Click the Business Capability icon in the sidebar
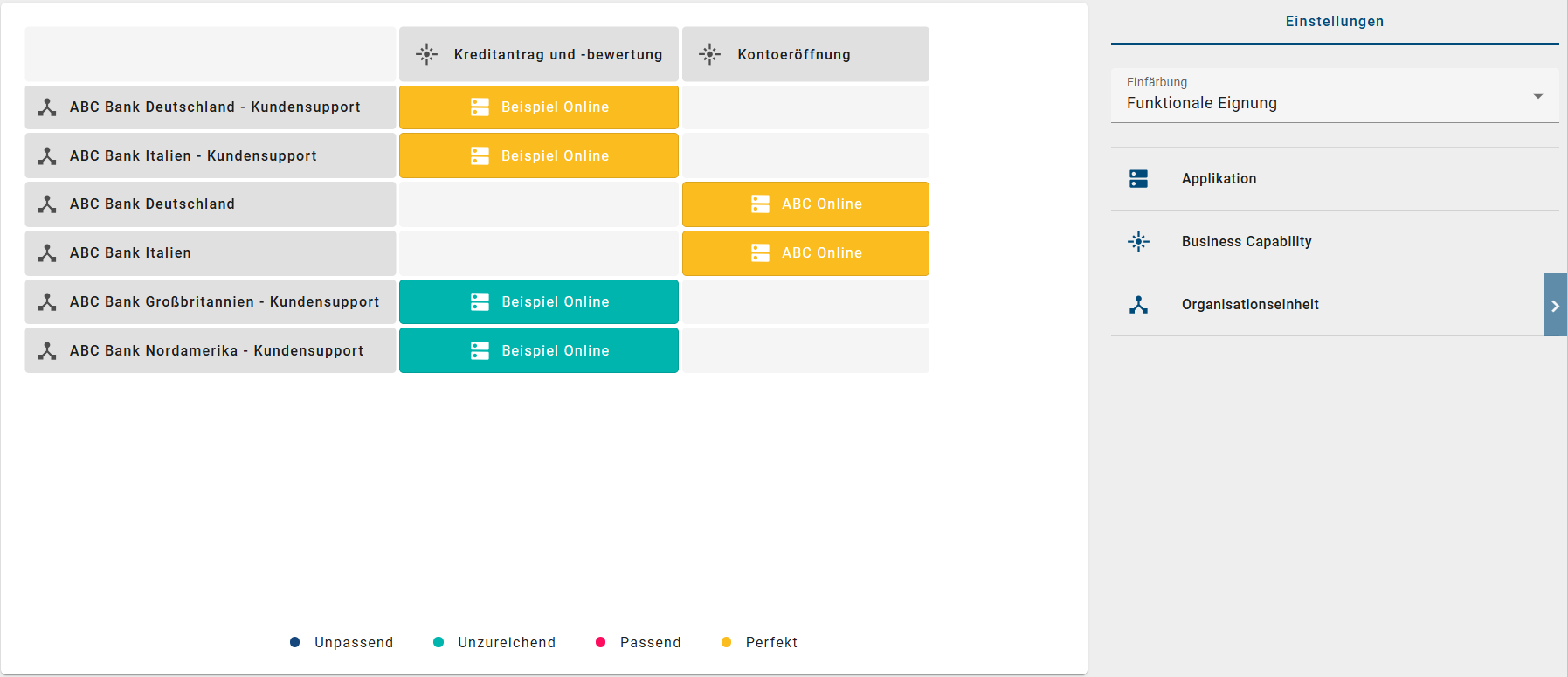 coord(1139,241)
